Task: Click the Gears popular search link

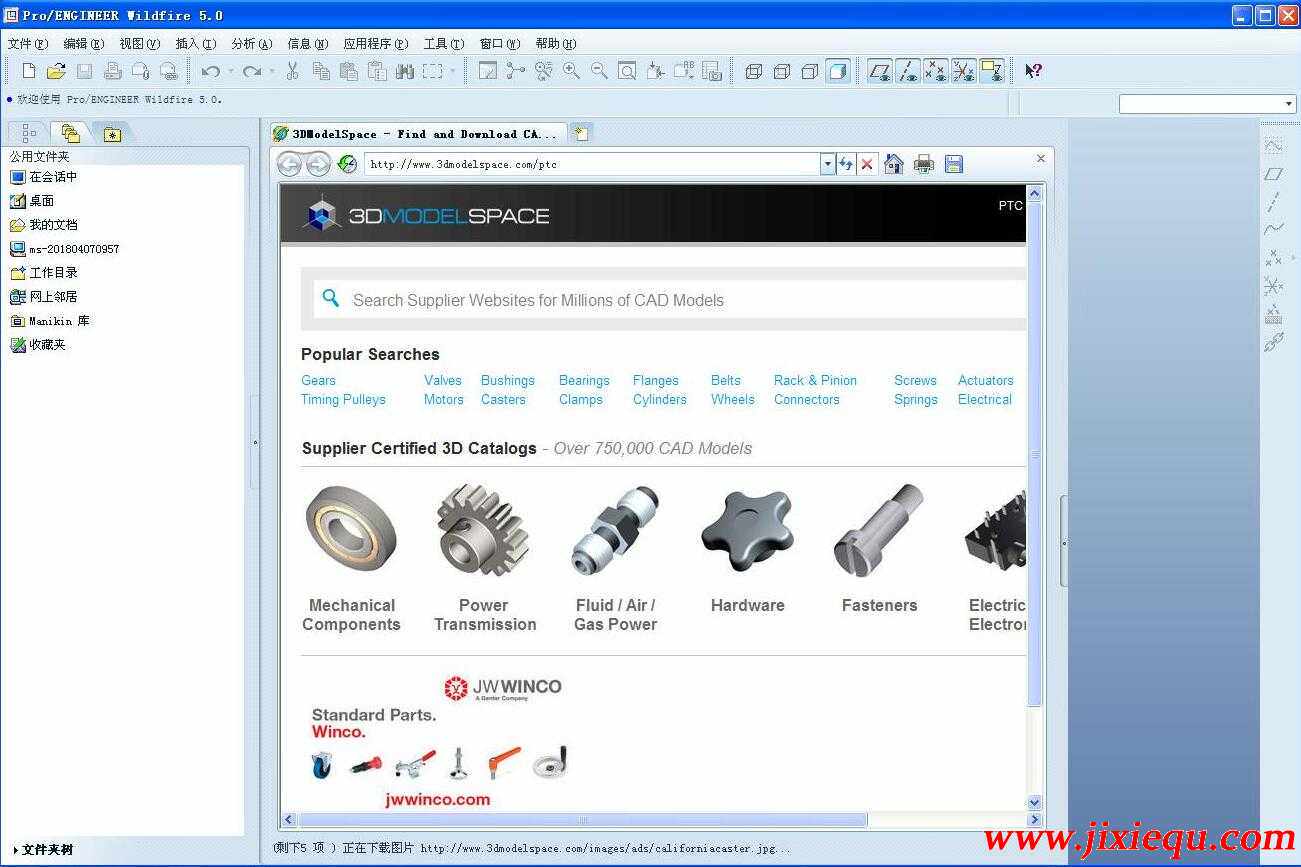Action: coord(319,380)
